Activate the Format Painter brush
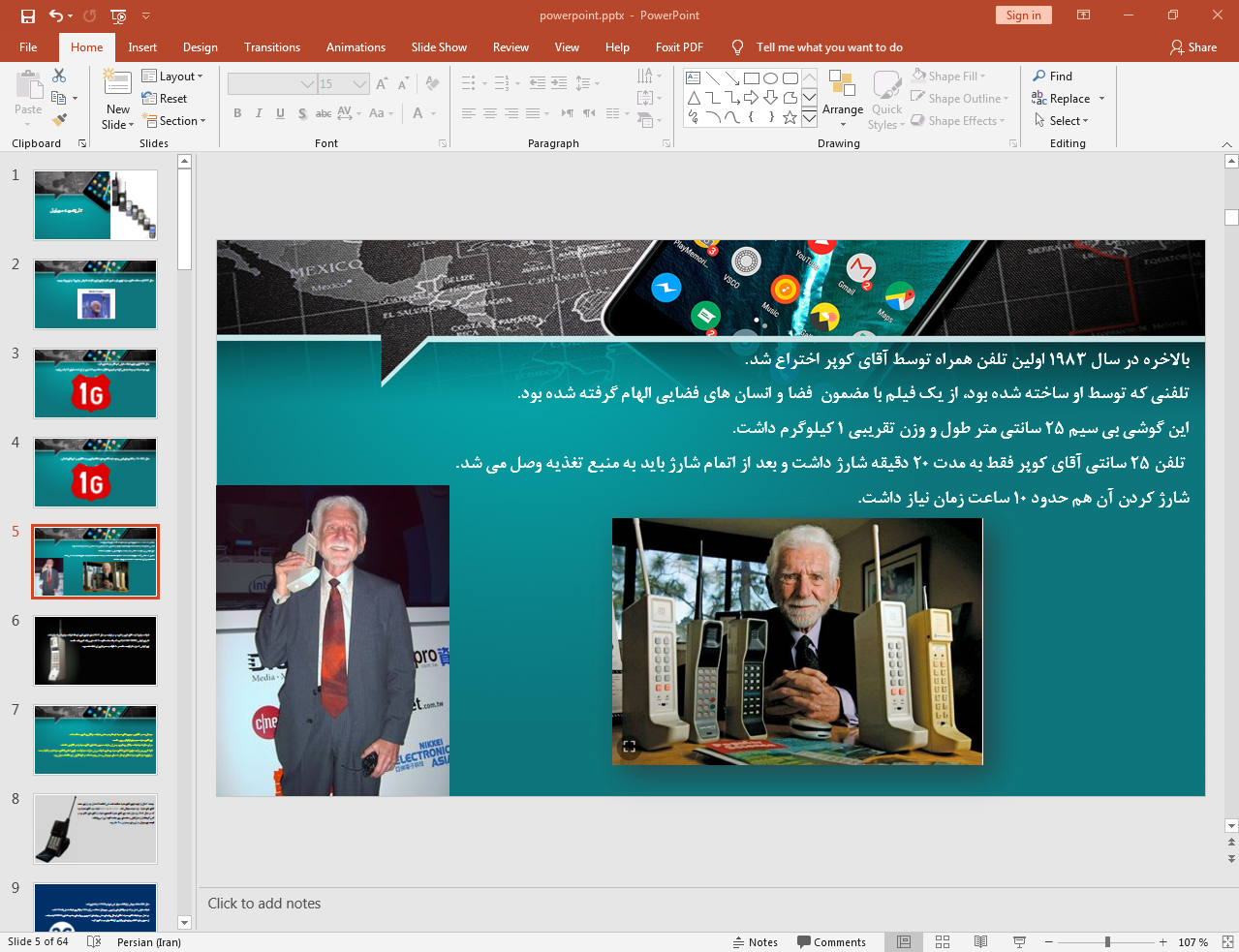The height and width of the screenshot is (952, 1239). 59,120
